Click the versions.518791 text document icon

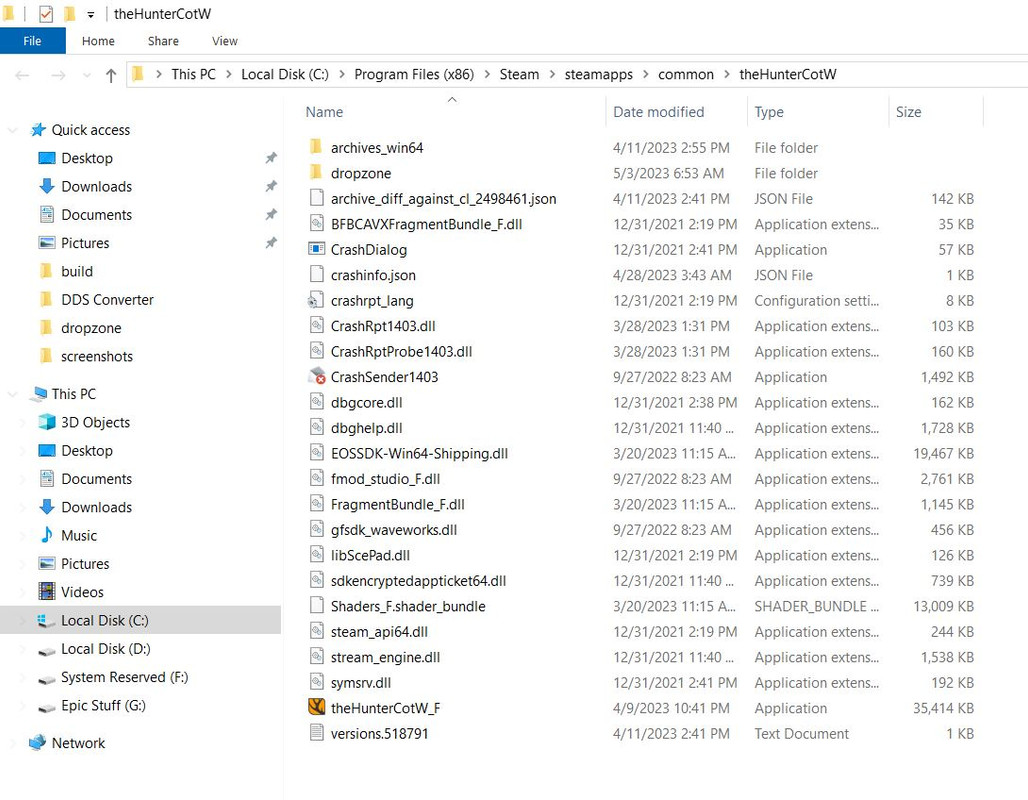316,732
